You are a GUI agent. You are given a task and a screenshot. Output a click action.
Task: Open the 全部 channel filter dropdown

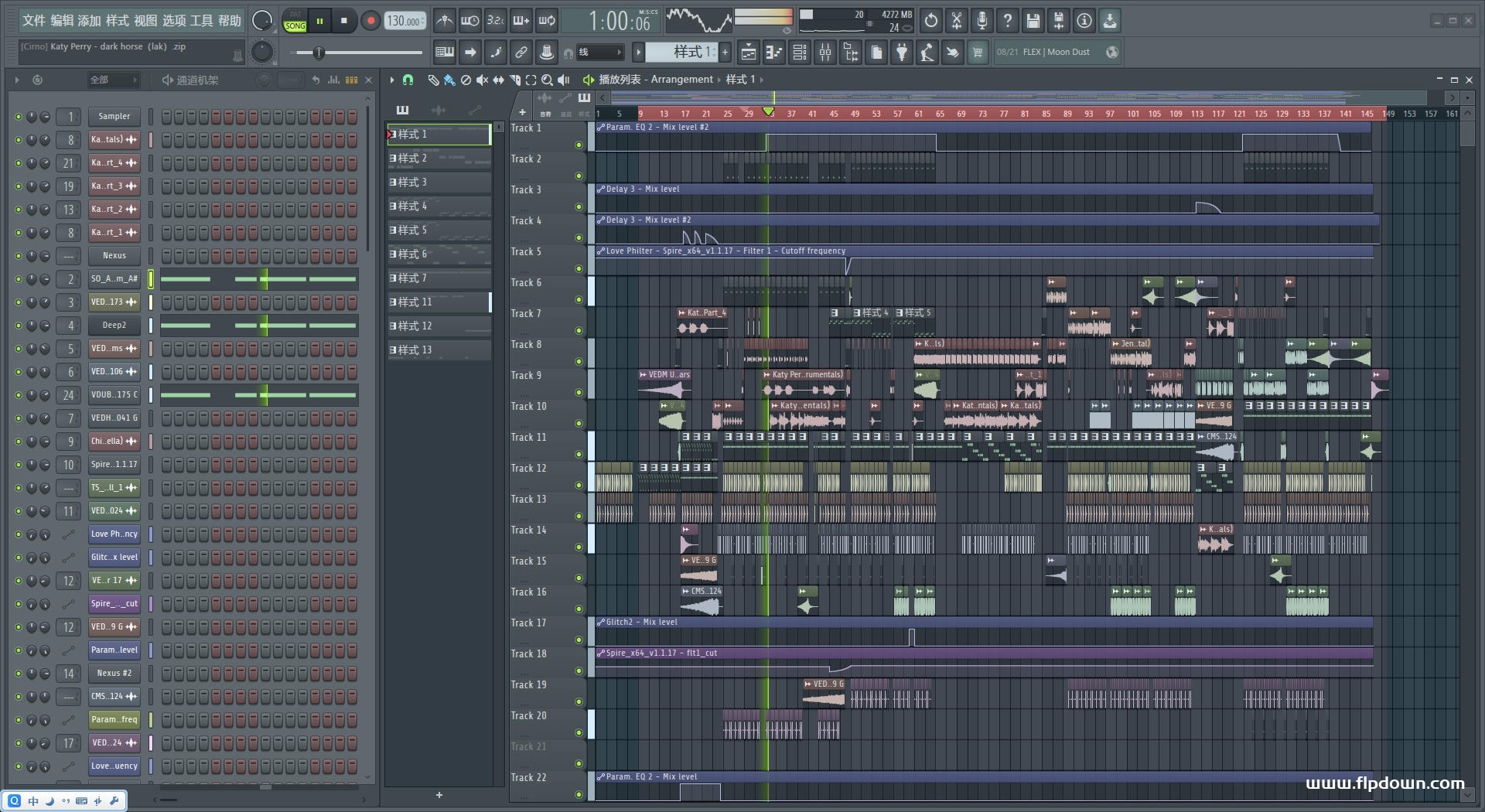click(113, 80)
